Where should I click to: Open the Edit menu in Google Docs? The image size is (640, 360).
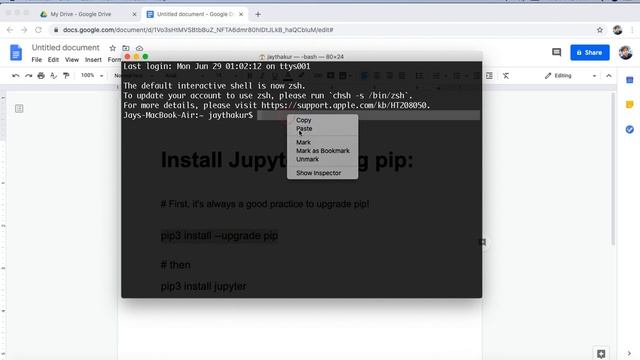pyautogui.click(x=53, y=60)
